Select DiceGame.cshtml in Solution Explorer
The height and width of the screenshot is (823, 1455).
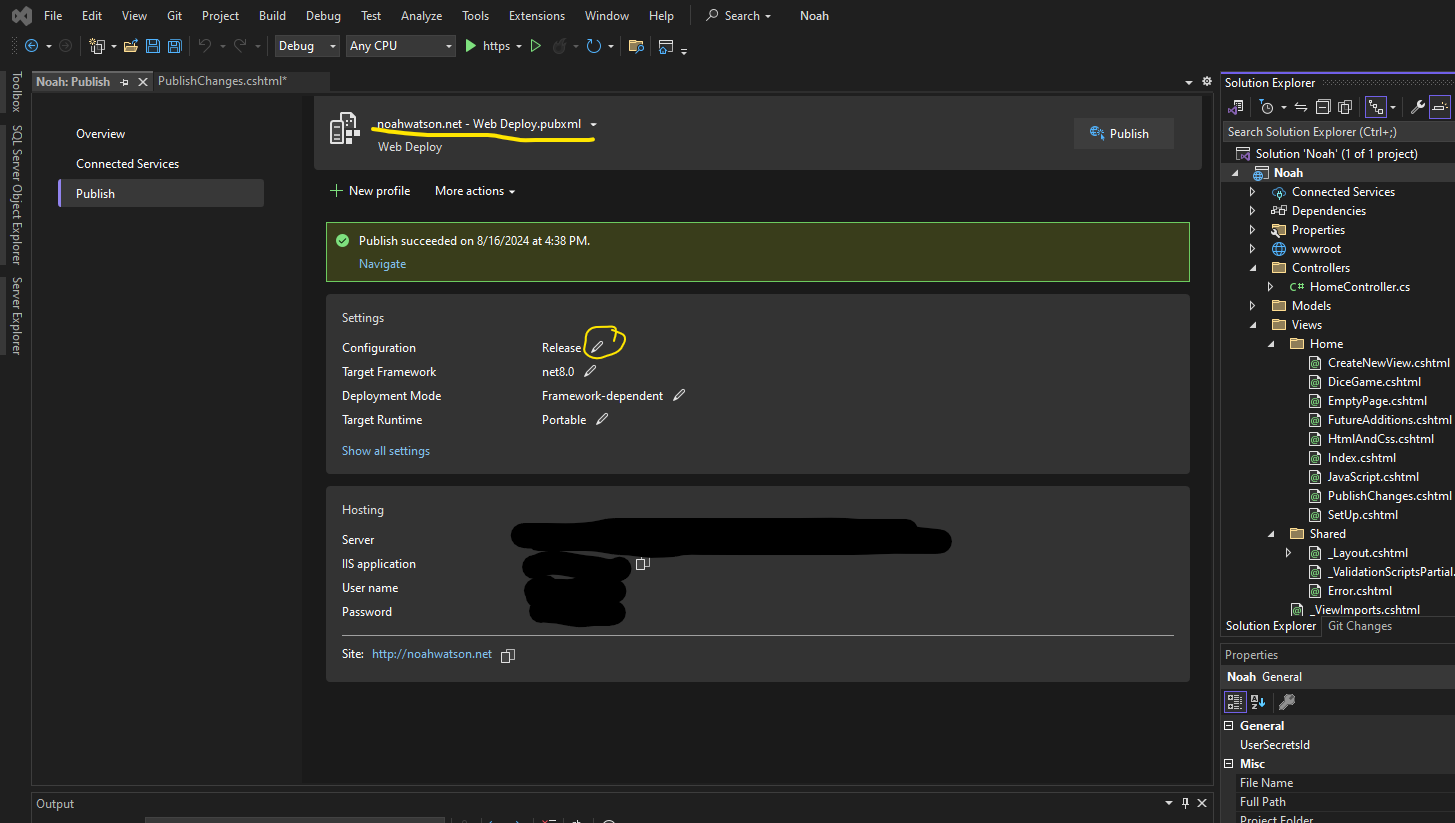click(1374, 382)
